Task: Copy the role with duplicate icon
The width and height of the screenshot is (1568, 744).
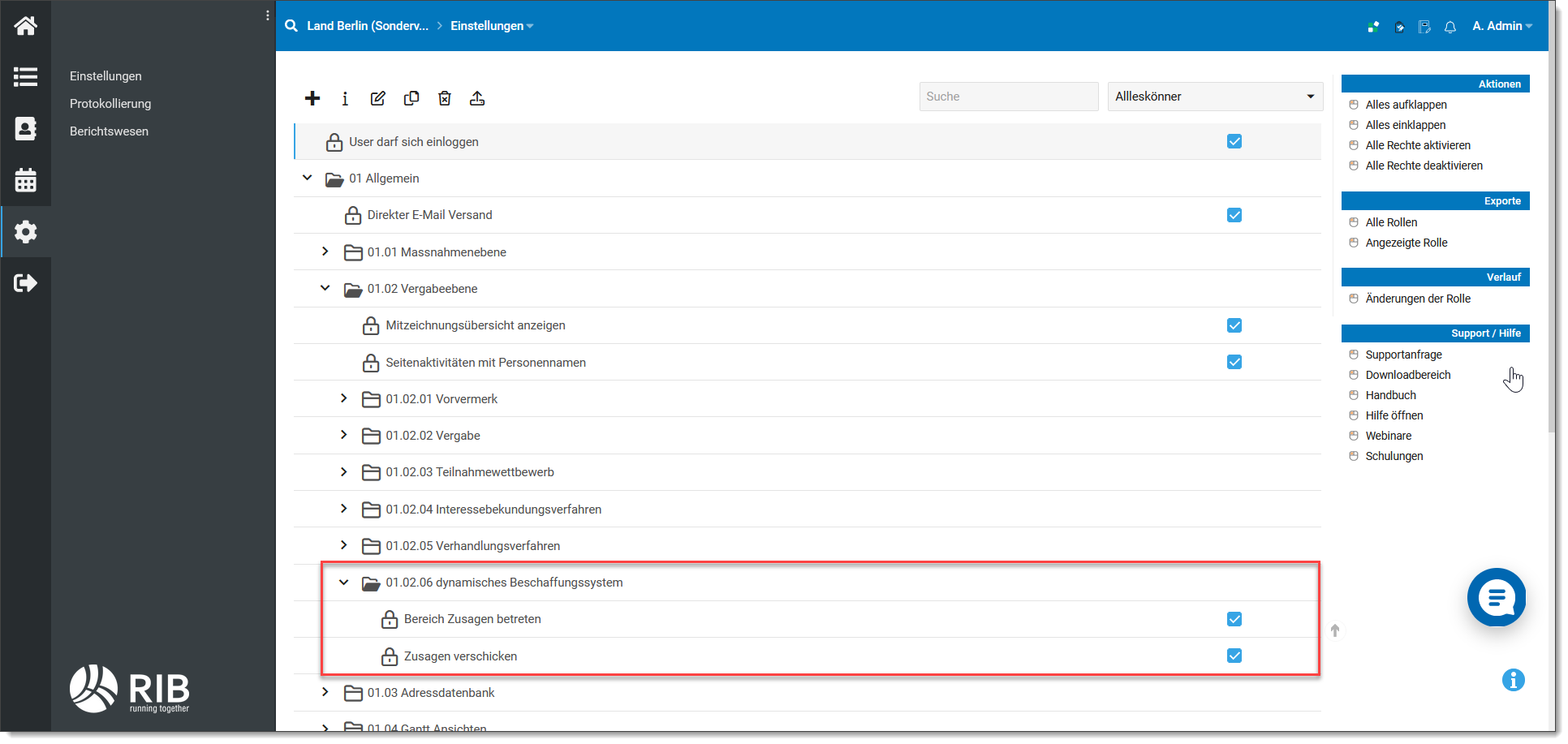Action: [411, 98]
